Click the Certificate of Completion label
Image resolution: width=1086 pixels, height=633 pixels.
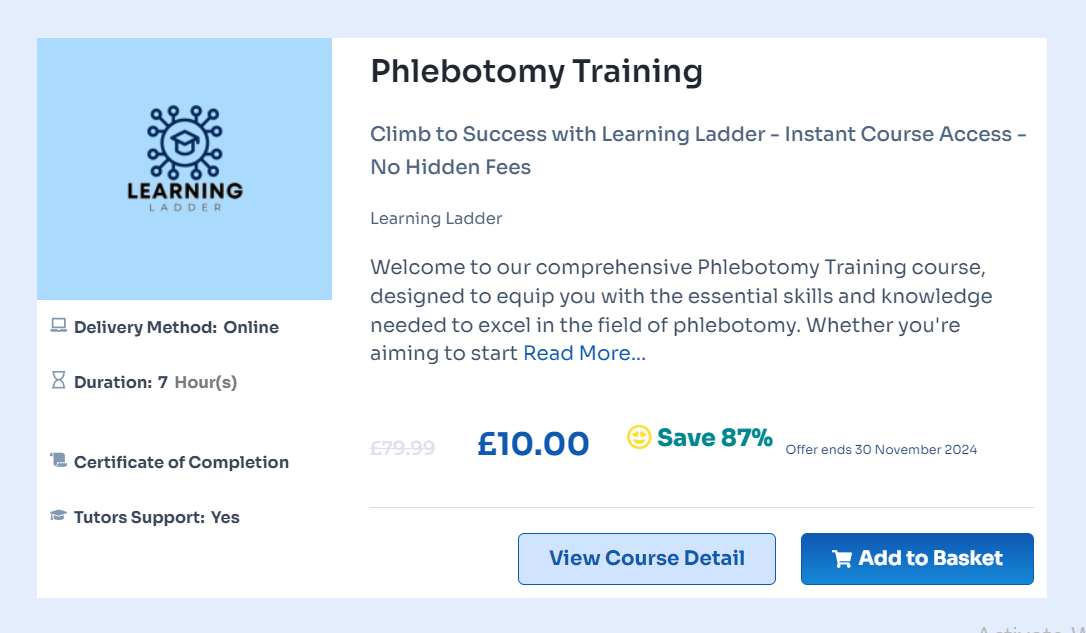(x=181, y=462)
